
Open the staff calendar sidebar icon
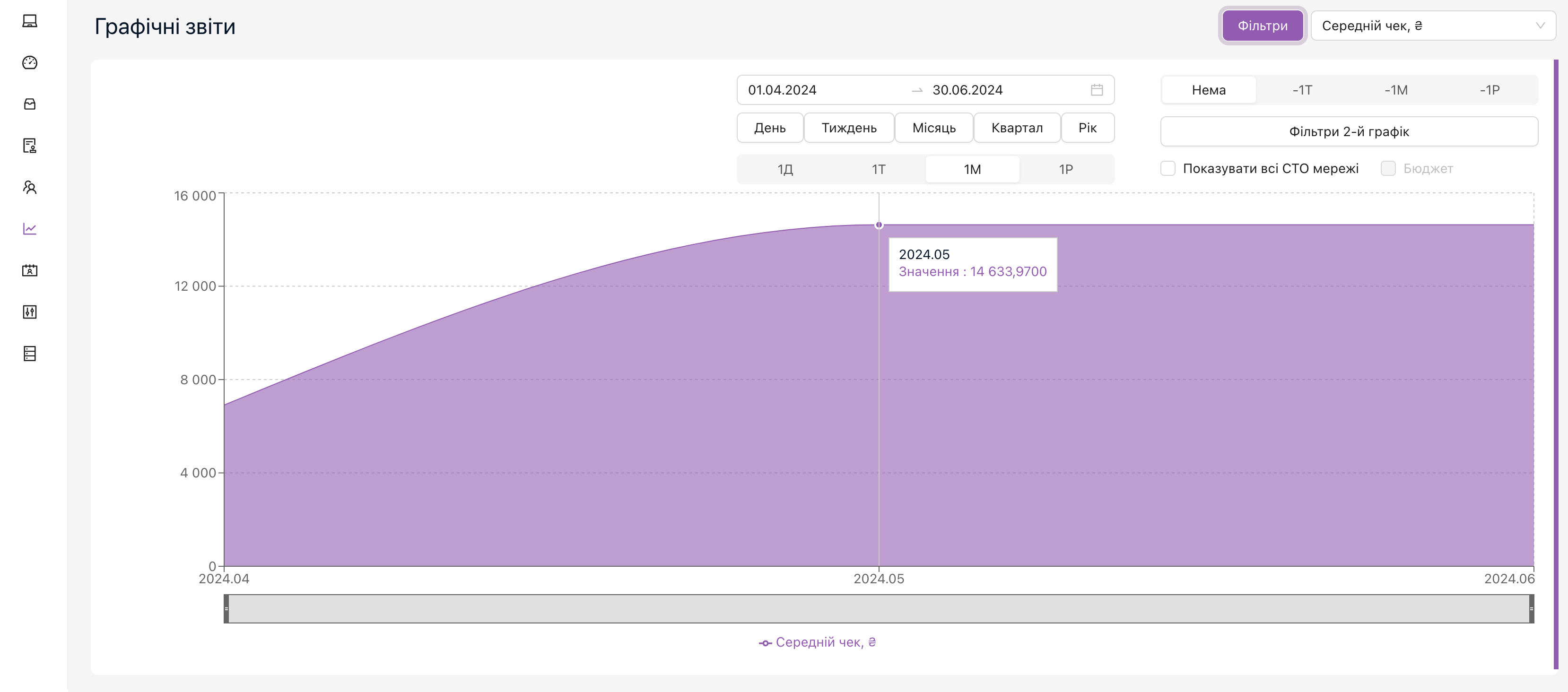tap(29, 270)
